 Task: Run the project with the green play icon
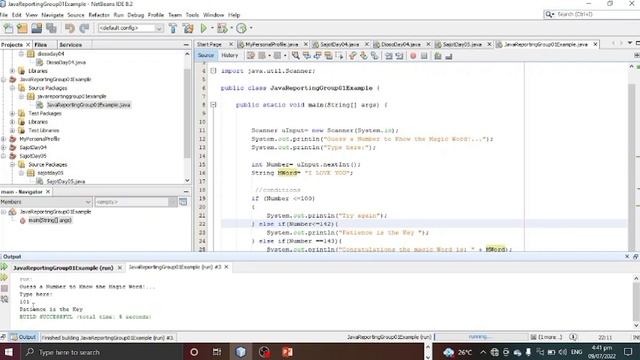(204, 28)
